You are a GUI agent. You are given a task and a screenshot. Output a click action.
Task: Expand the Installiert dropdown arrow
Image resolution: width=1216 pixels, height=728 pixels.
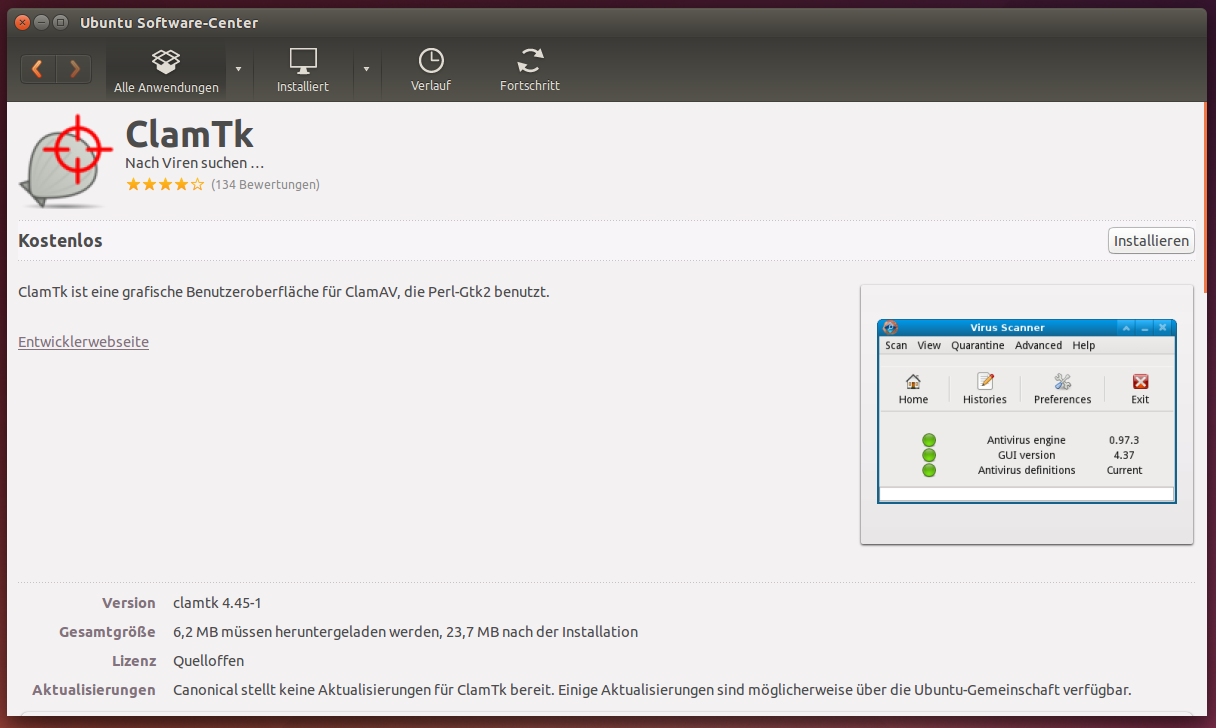tap(366, 69)
